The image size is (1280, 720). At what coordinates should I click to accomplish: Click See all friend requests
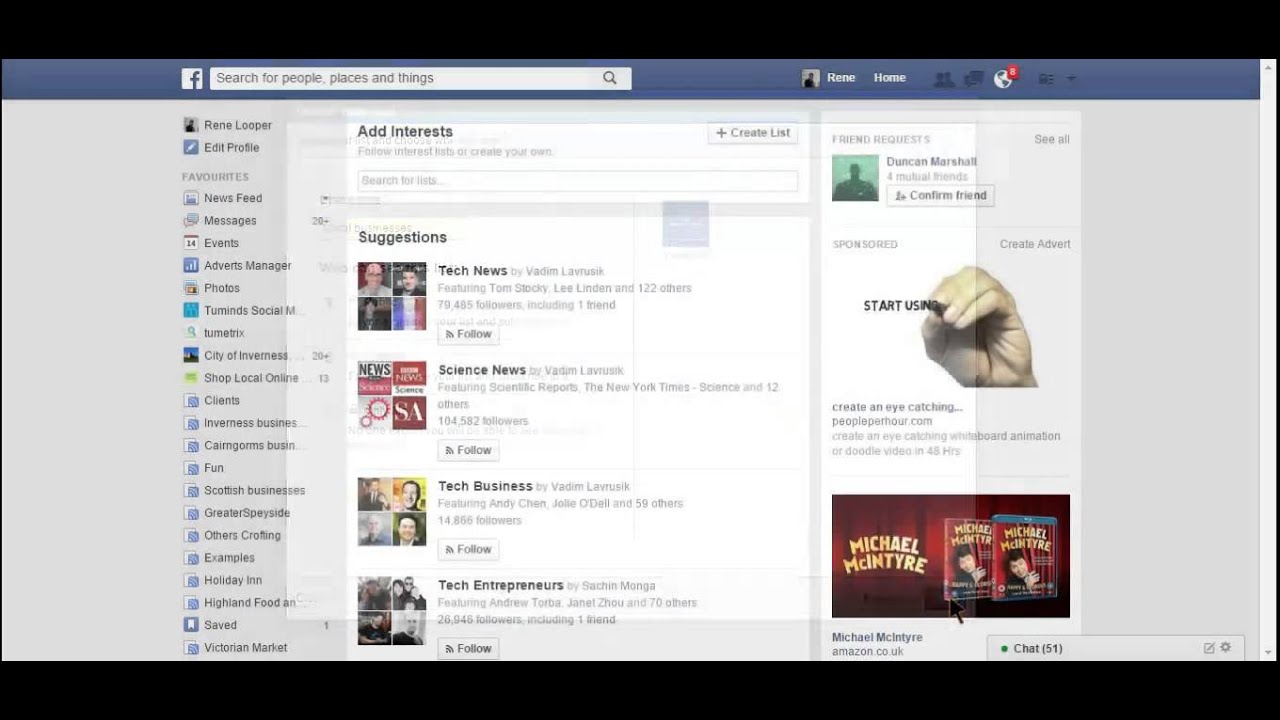click(x=1051, y=139)
